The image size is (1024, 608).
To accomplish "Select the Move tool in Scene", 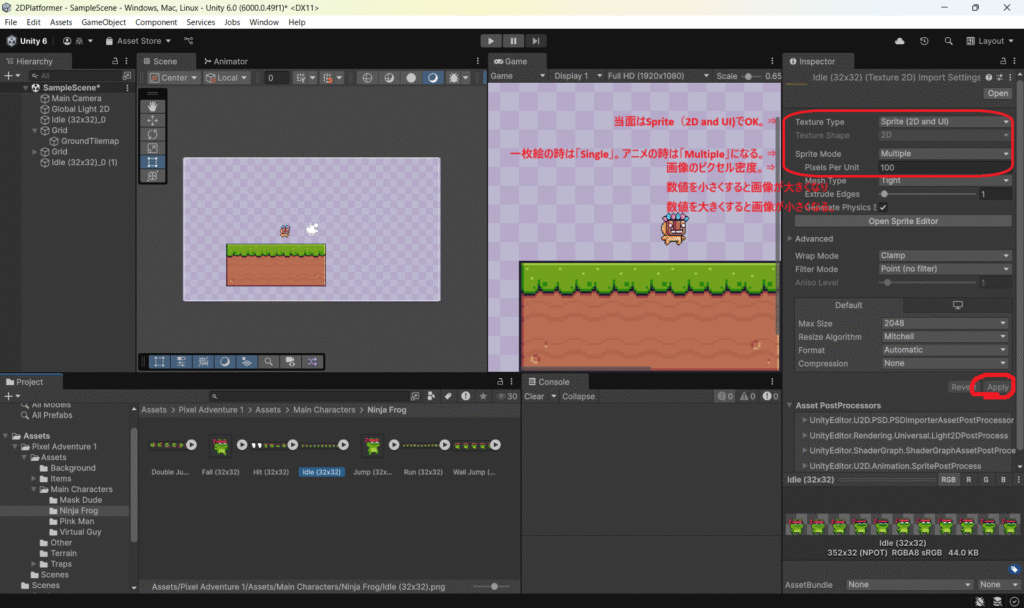I will click(152, 120).
